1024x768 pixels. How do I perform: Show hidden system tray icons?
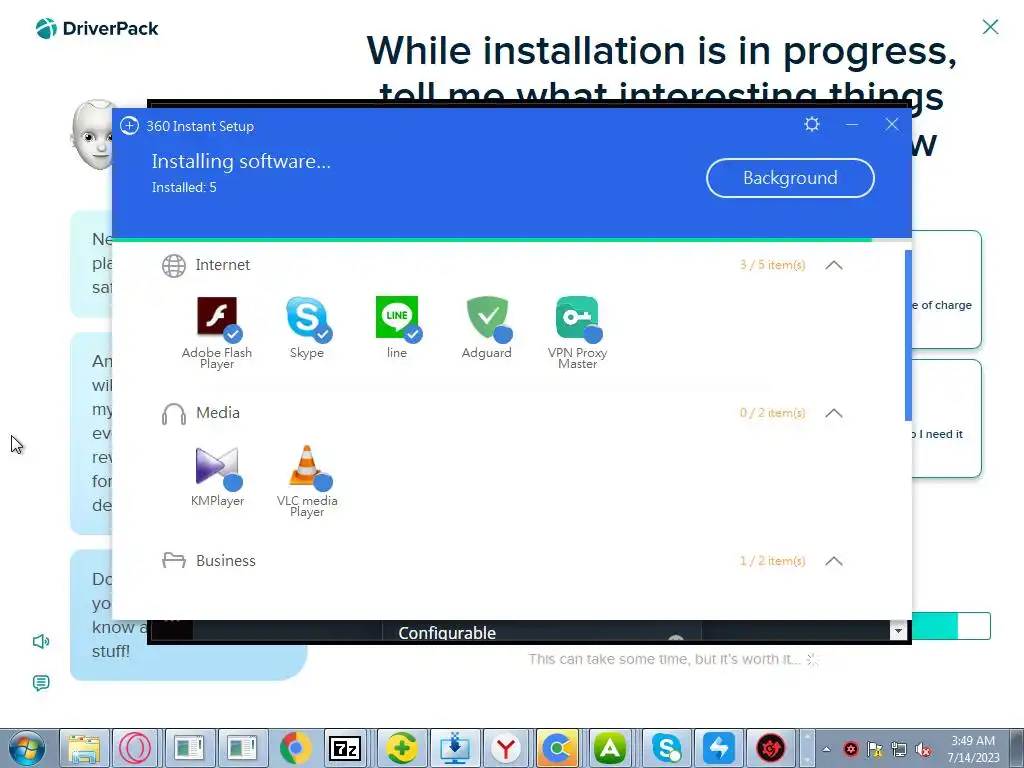pos(826,749)
